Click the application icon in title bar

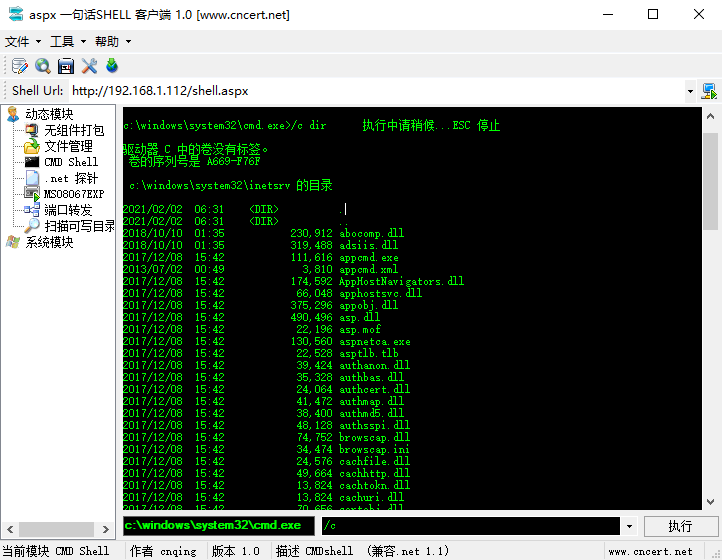click(16, 14)
